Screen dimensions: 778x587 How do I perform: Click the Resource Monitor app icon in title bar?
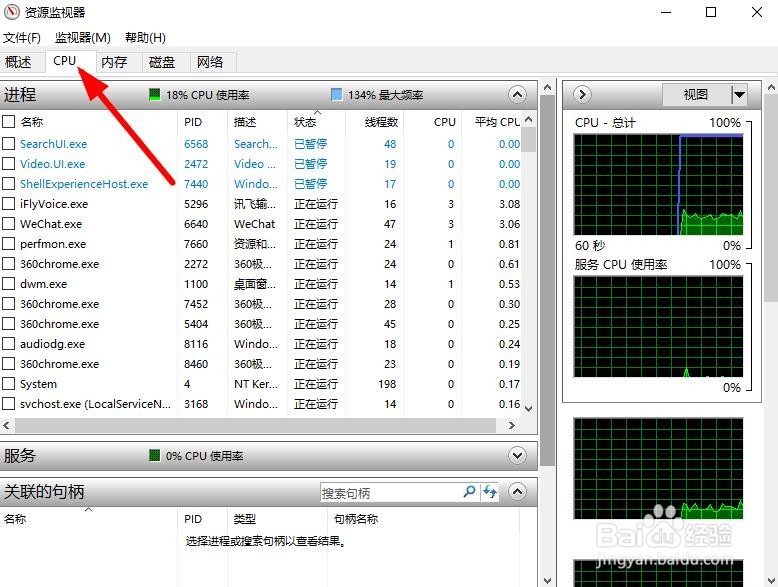11,12
